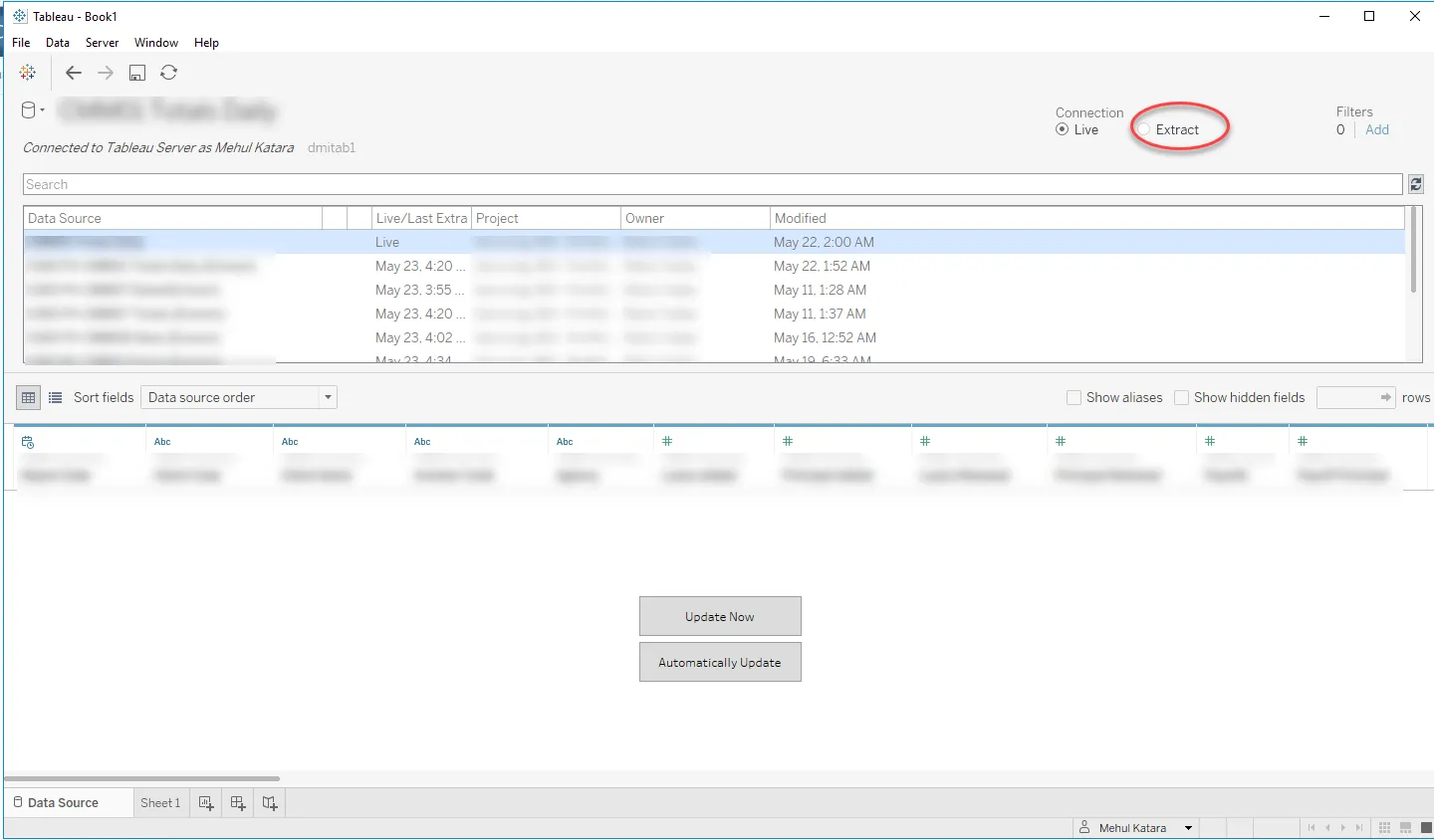Select the row modified May 11, 1:37 AM
1434x840 pixels.
[x=714, y=314]
